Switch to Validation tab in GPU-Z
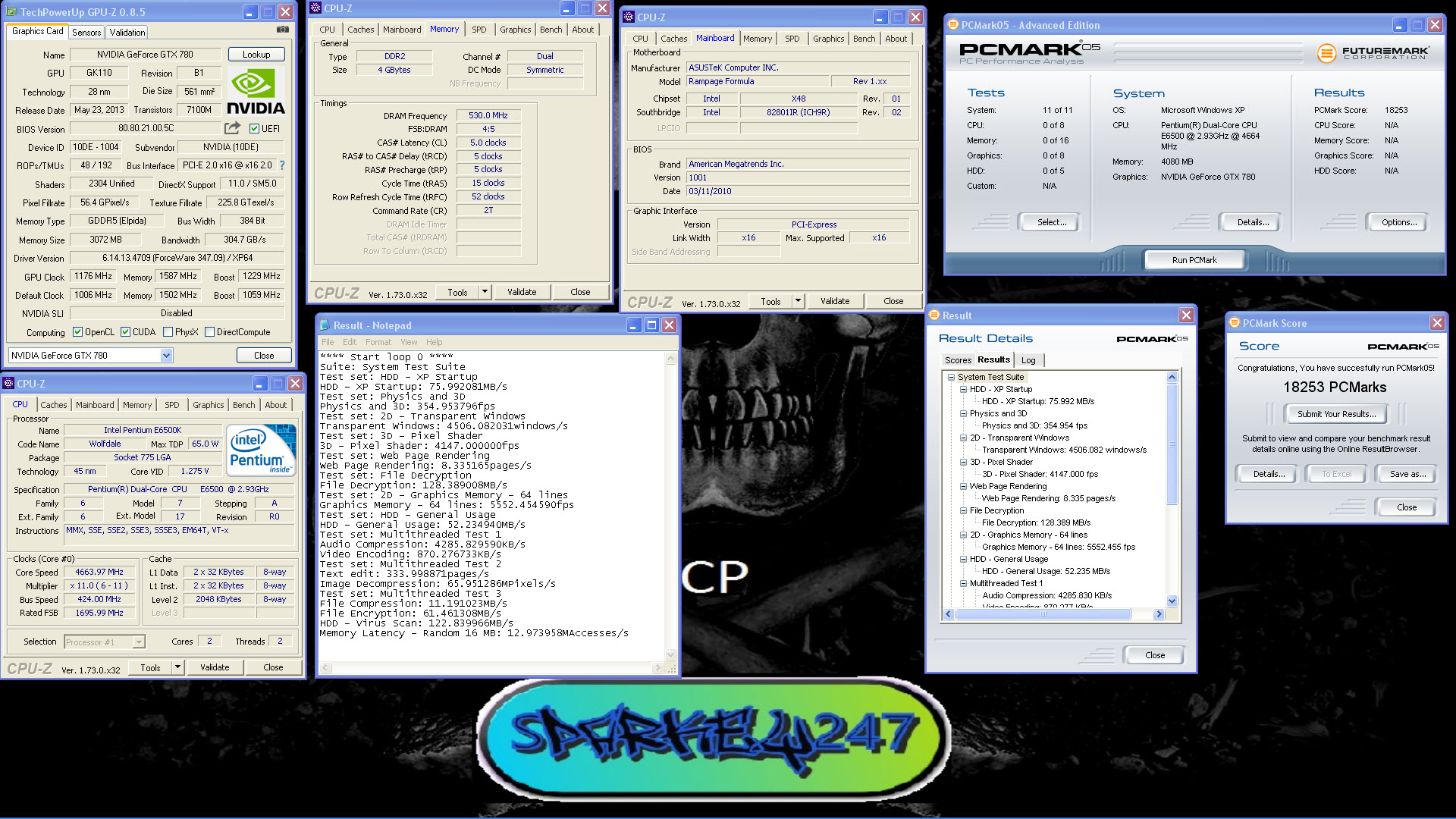This screenshot has width=1456, height=819. tap(127, 32)
